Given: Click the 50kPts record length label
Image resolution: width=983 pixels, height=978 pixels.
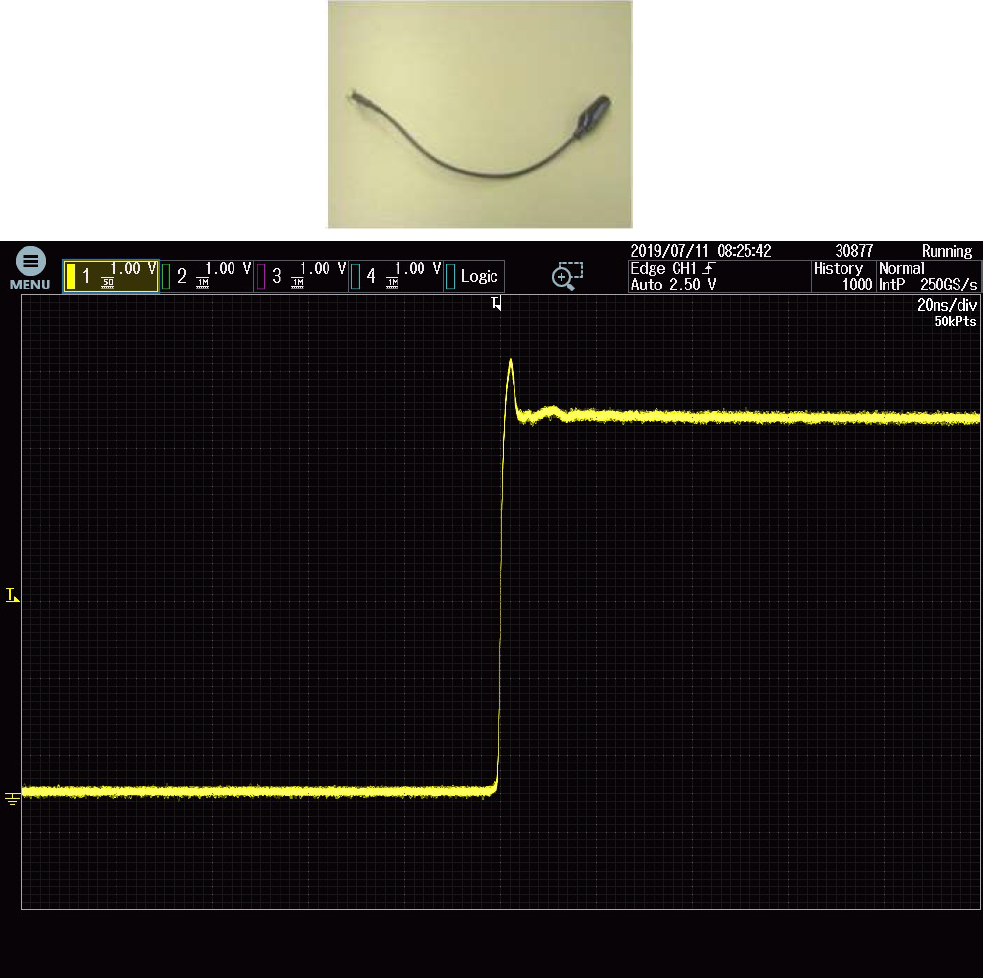Looking at the screenshot, I should tap(954, 321).
